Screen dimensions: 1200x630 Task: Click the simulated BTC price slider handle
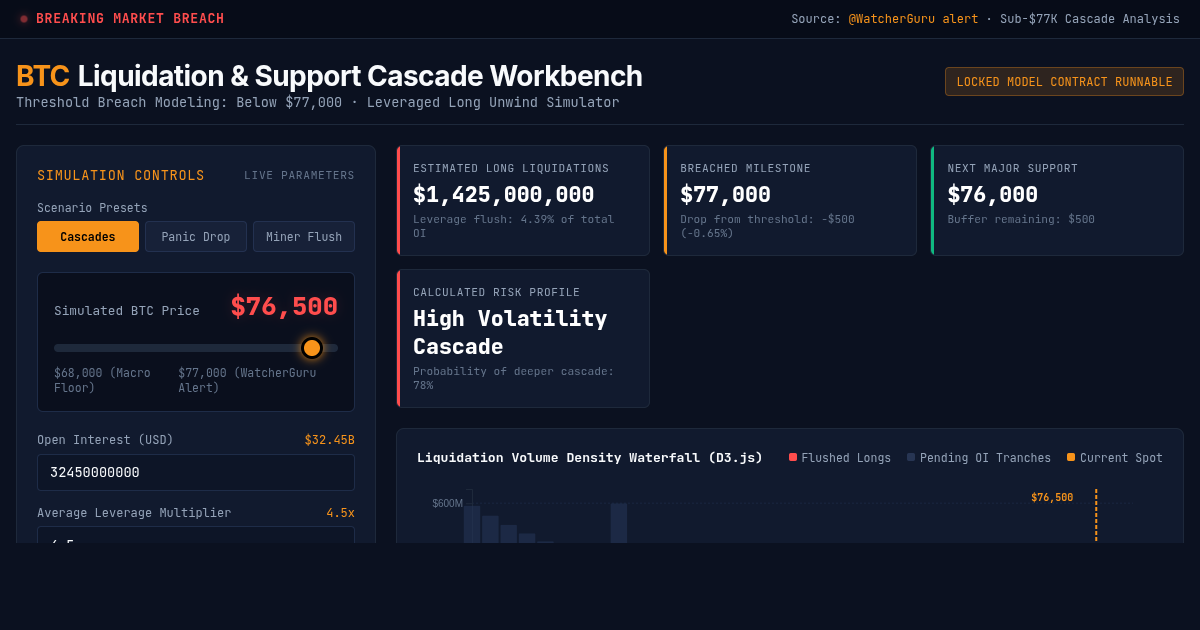312,348
